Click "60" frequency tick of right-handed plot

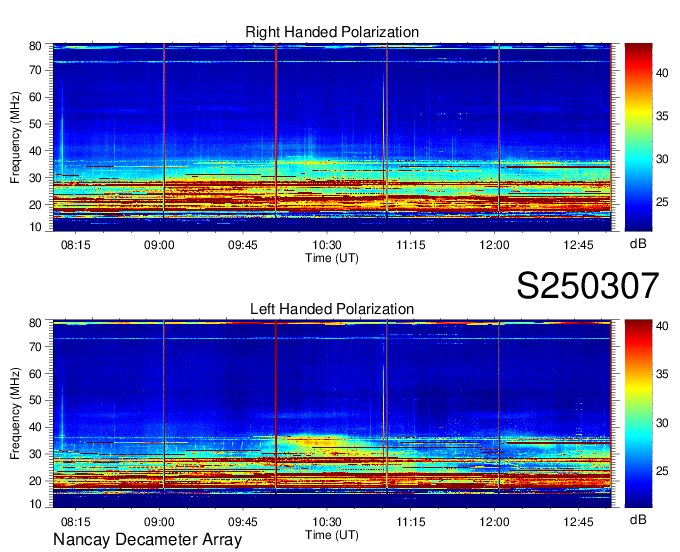point(35,97)
